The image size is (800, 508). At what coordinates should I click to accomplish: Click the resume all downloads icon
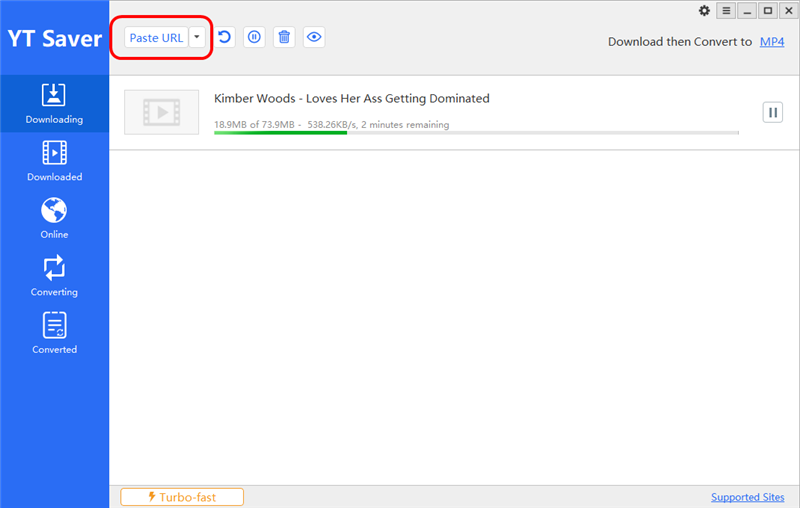coord(224,37)
